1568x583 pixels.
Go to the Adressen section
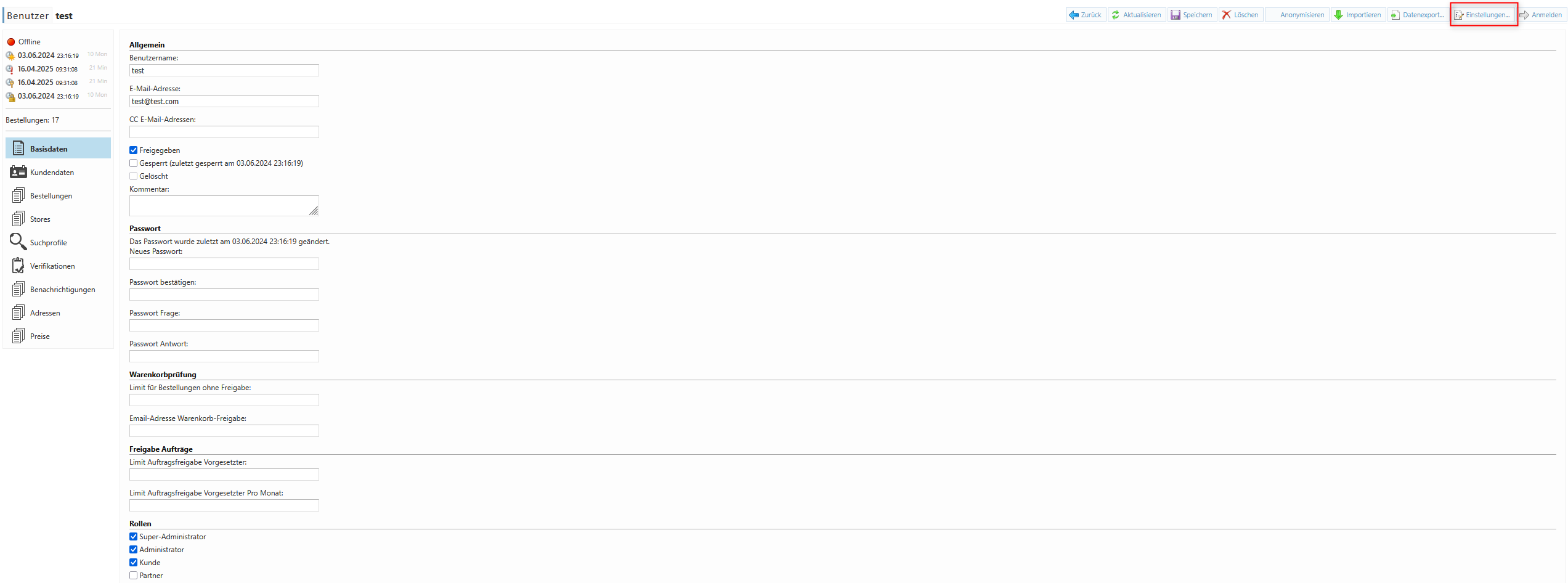click(x=45, y=313)
